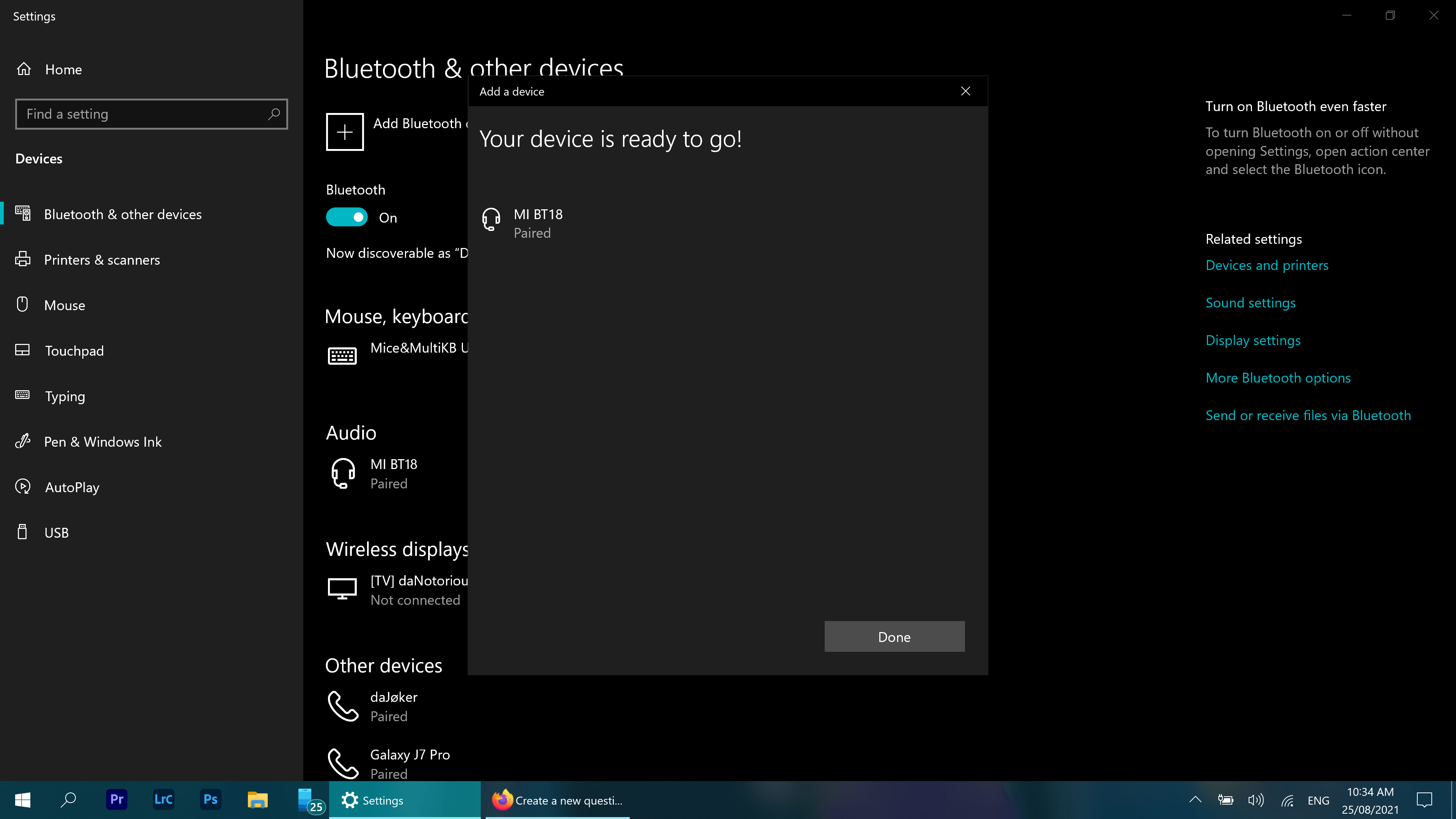The width and height of the screenshot is (1456, 819).
Task: Open the Display settings link
Action: pos(1253,340)
